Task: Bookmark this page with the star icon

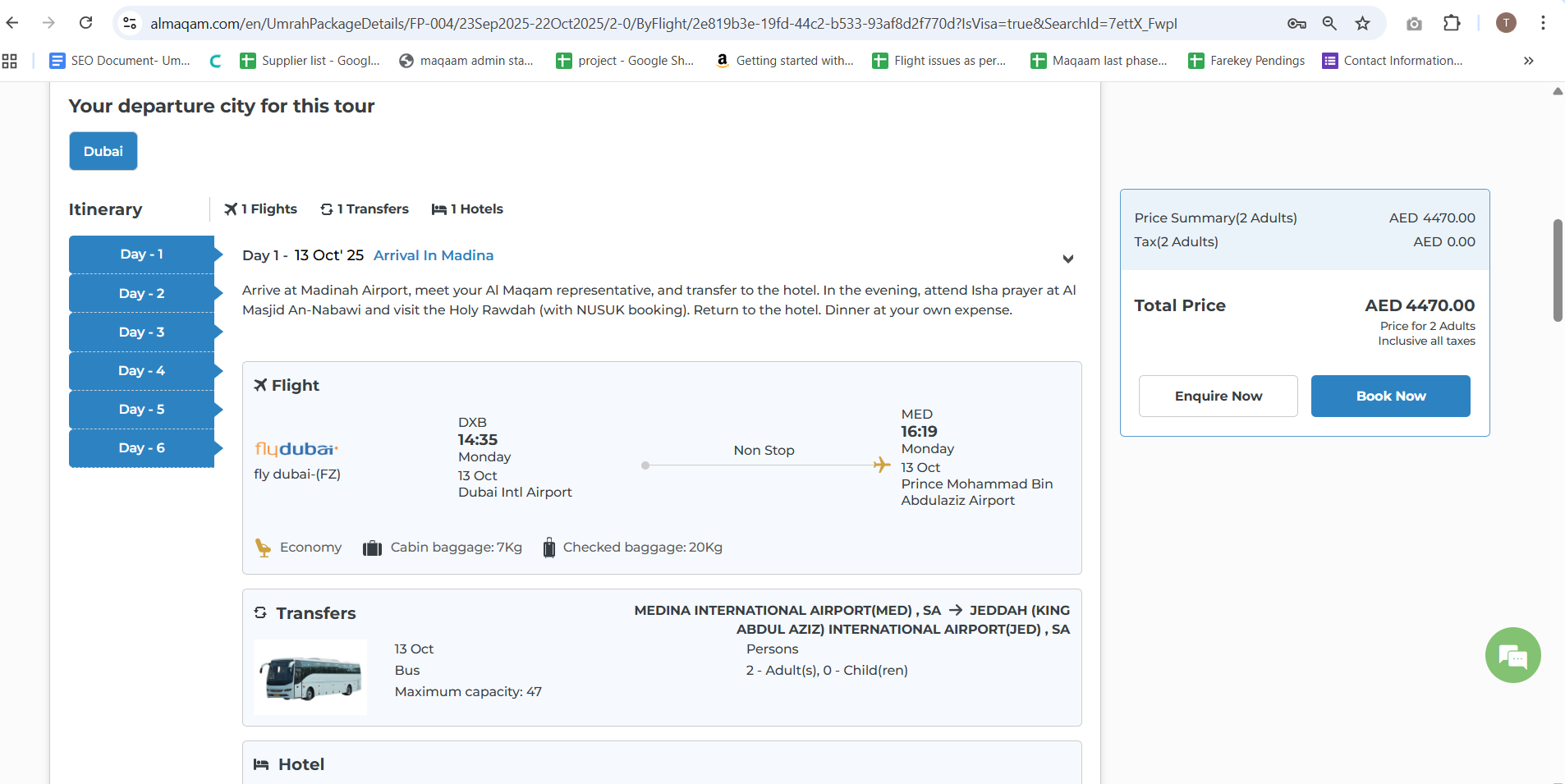Action: pos(1363,23)
